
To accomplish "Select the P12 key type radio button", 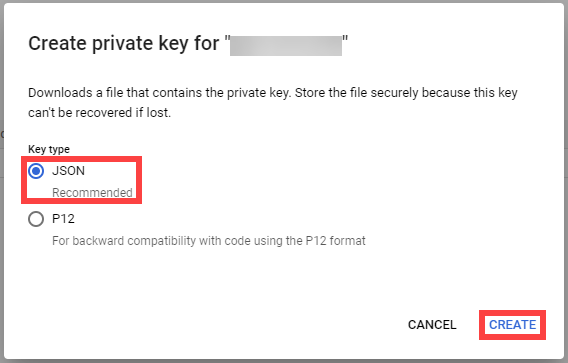I will 36,219.
